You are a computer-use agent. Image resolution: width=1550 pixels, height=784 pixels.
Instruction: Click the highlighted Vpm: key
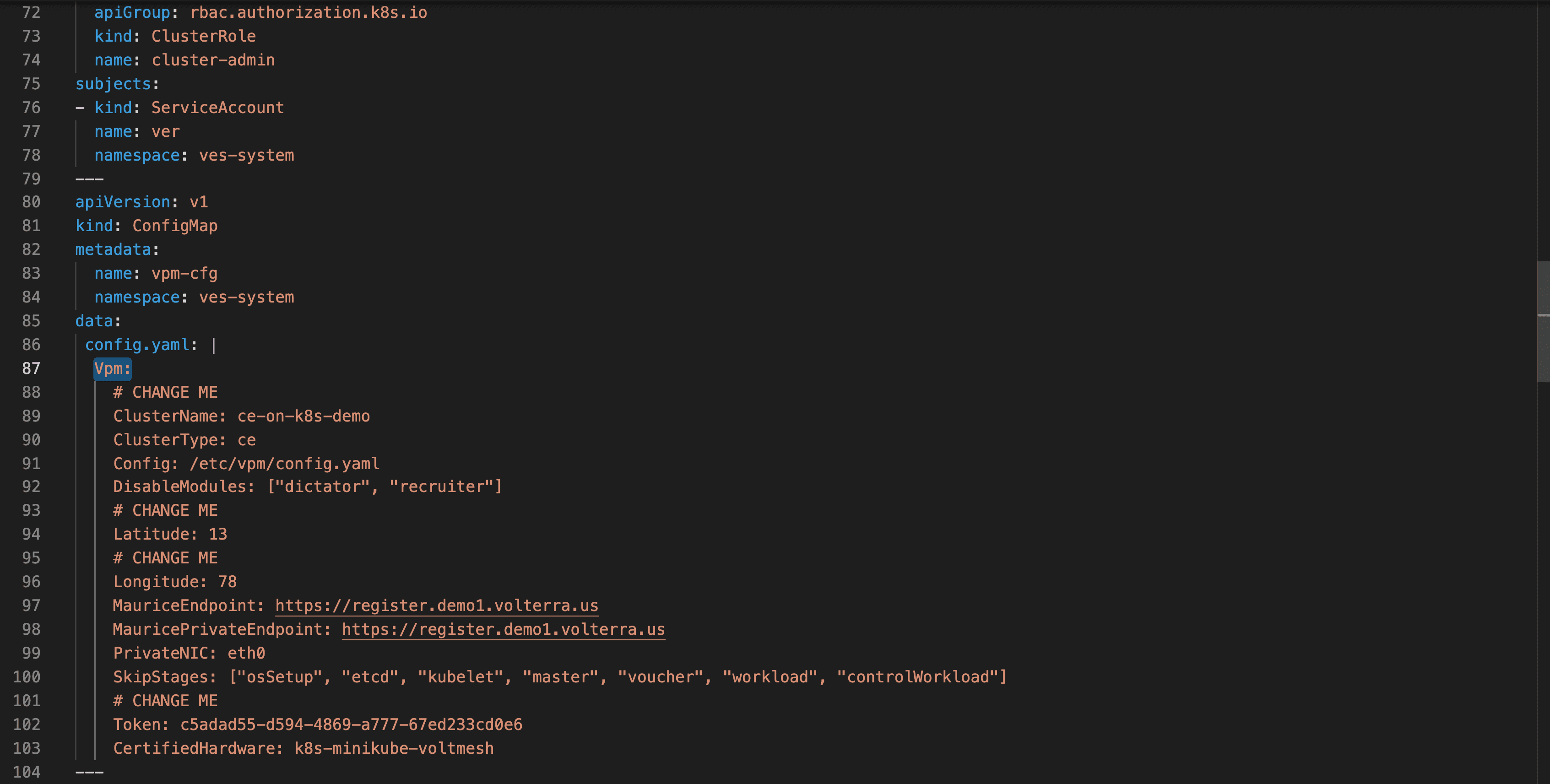(113, 368)
